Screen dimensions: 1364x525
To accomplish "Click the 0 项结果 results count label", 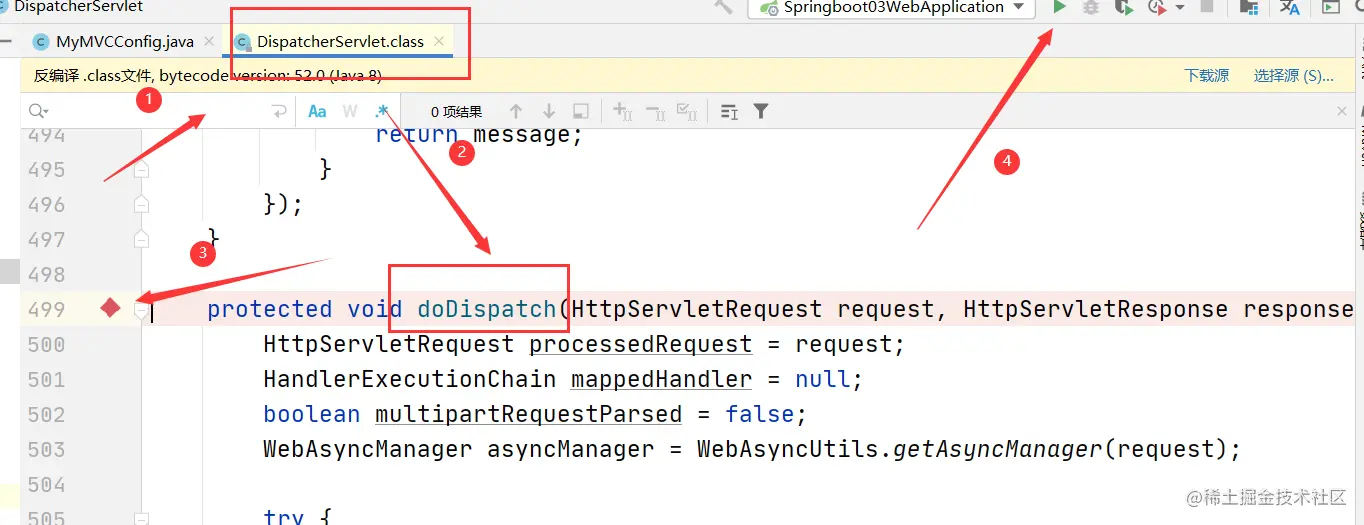I will (x=457, y=112).
